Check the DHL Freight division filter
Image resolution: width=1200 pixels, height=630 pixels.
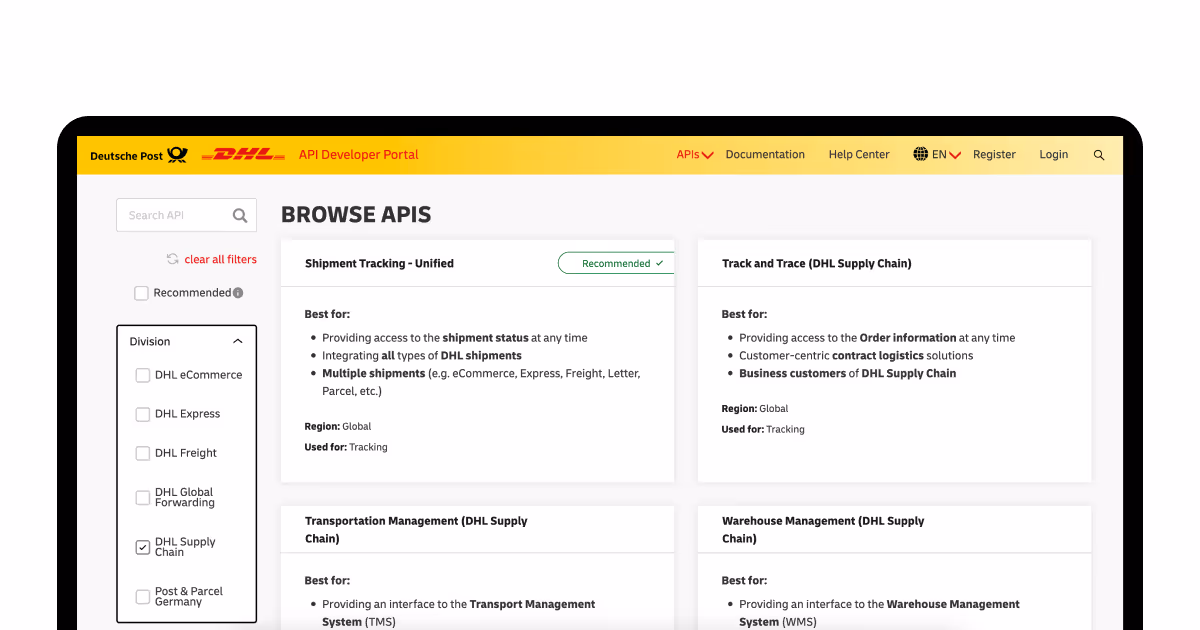(x=142, y=453)
